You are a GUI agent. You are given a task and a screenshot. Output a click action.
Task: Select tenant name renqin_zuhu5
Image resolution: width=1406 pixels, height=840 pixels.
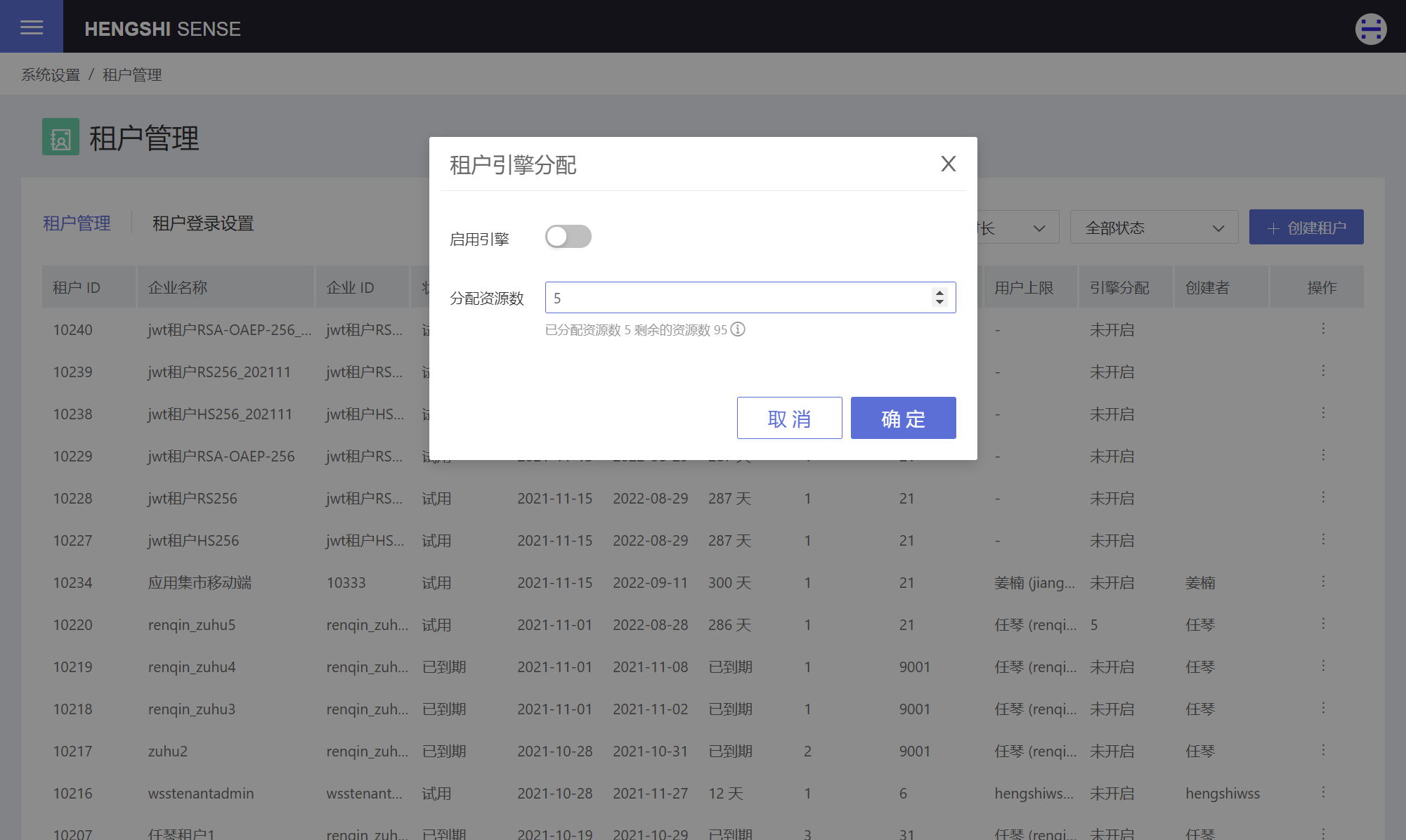tap(192, 624)
